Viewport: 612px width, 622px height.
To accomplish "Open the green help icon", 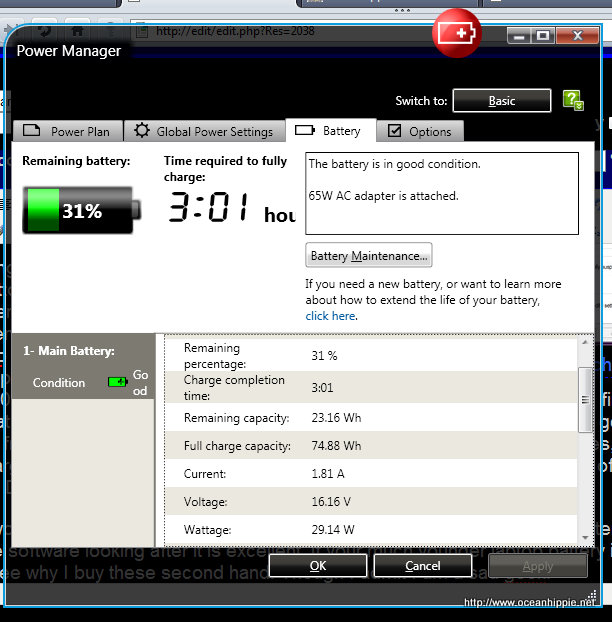I will coord(572,100).
